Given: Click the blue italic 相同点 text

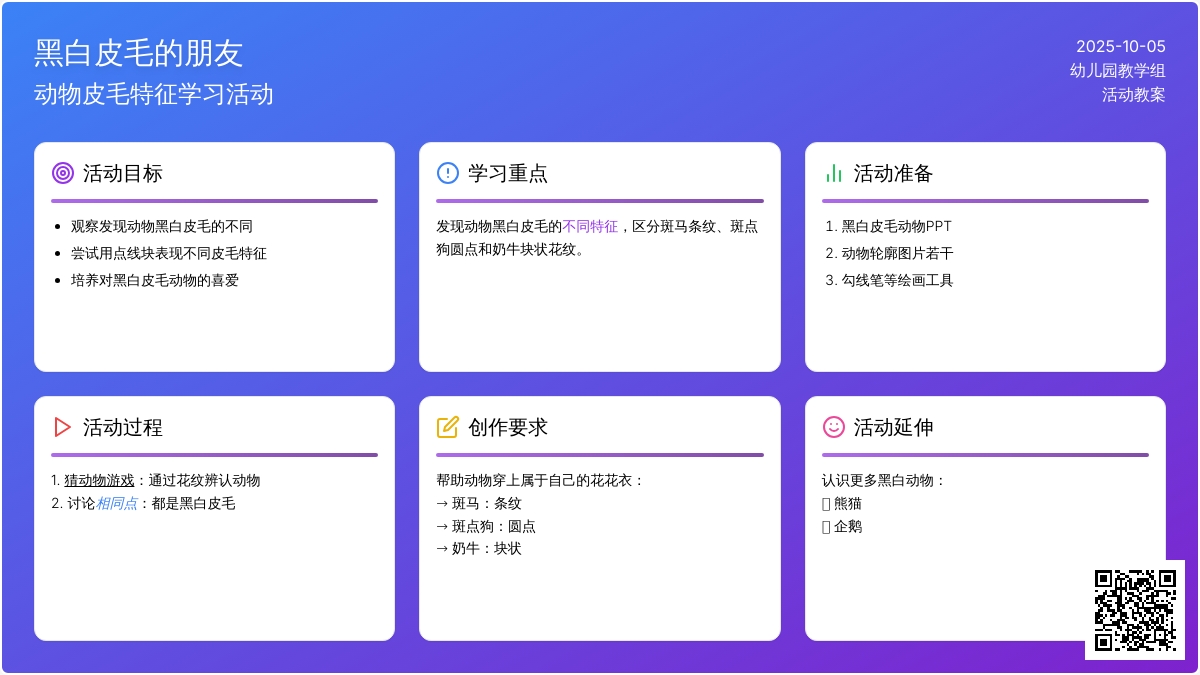Looking at the screenshot, I should point(116,504).
